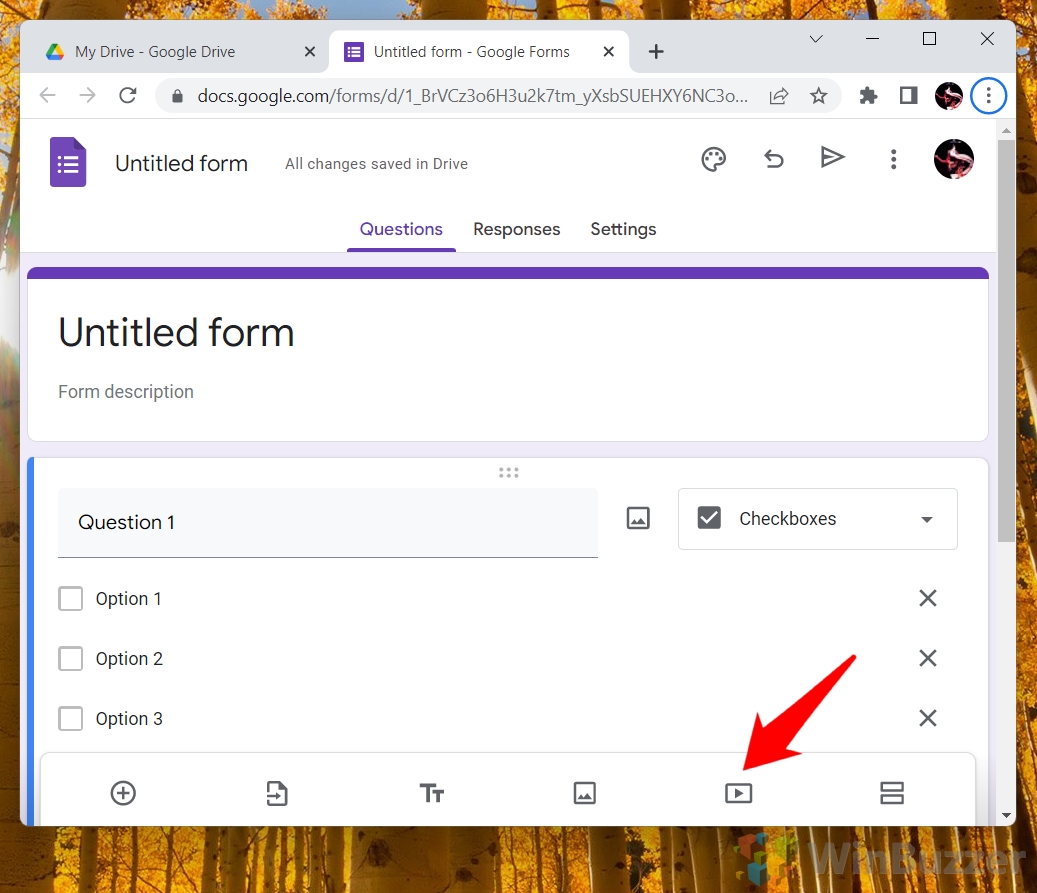Edit the Question 1 title field
1037x893 pixels.
click(x=328, y=523)
